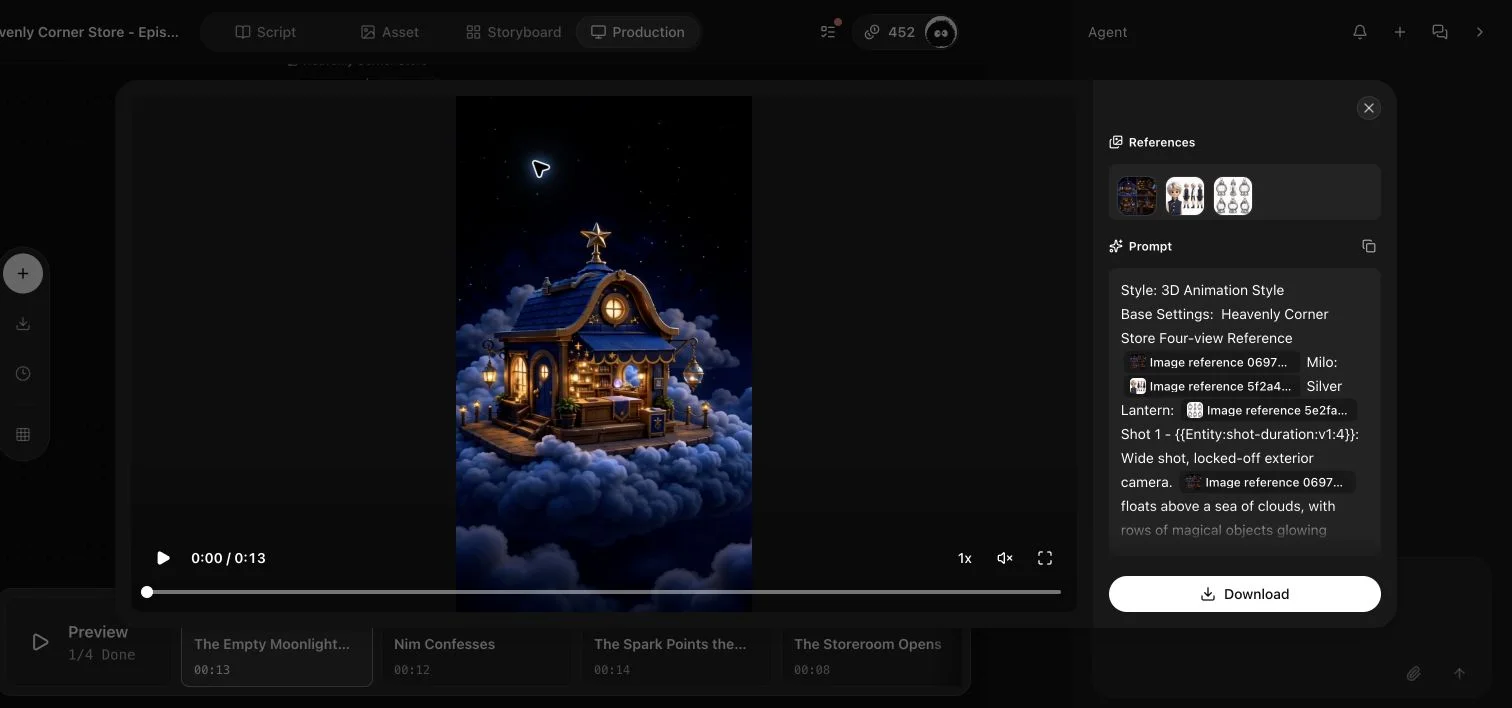Open the user avatar menu
This screenshot has height=708, width=1512.
pyautogui.click(x=941, y=32)
